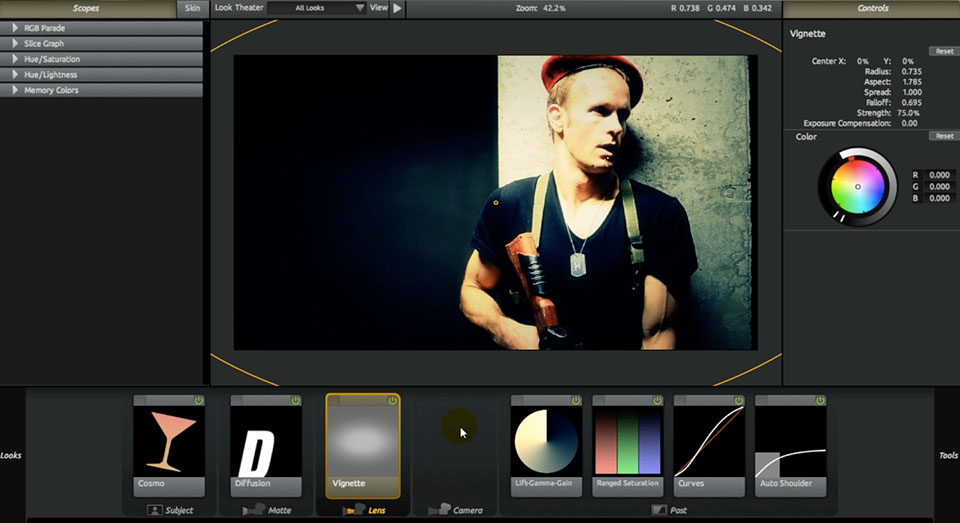Open the Auto Shoulder tool card

click(x=790, y=446)
